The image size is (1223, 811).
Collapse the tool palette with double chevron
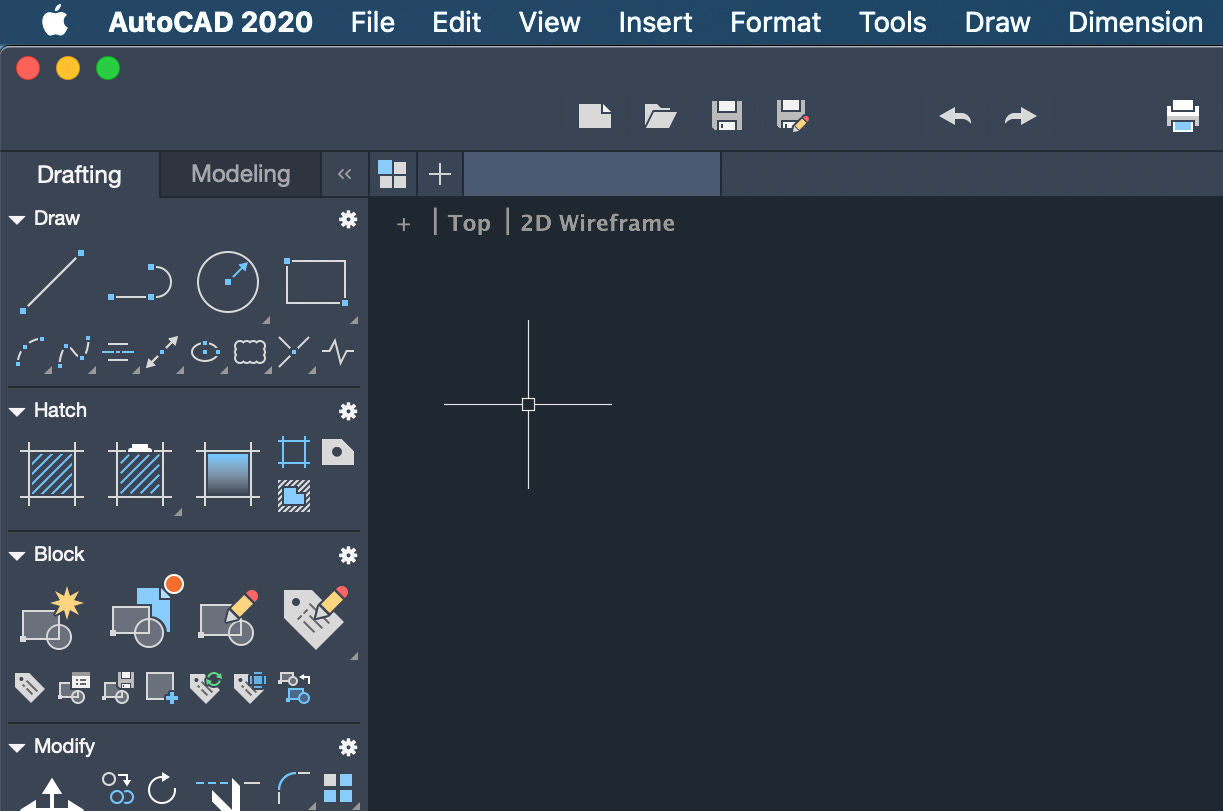(345, 175)
